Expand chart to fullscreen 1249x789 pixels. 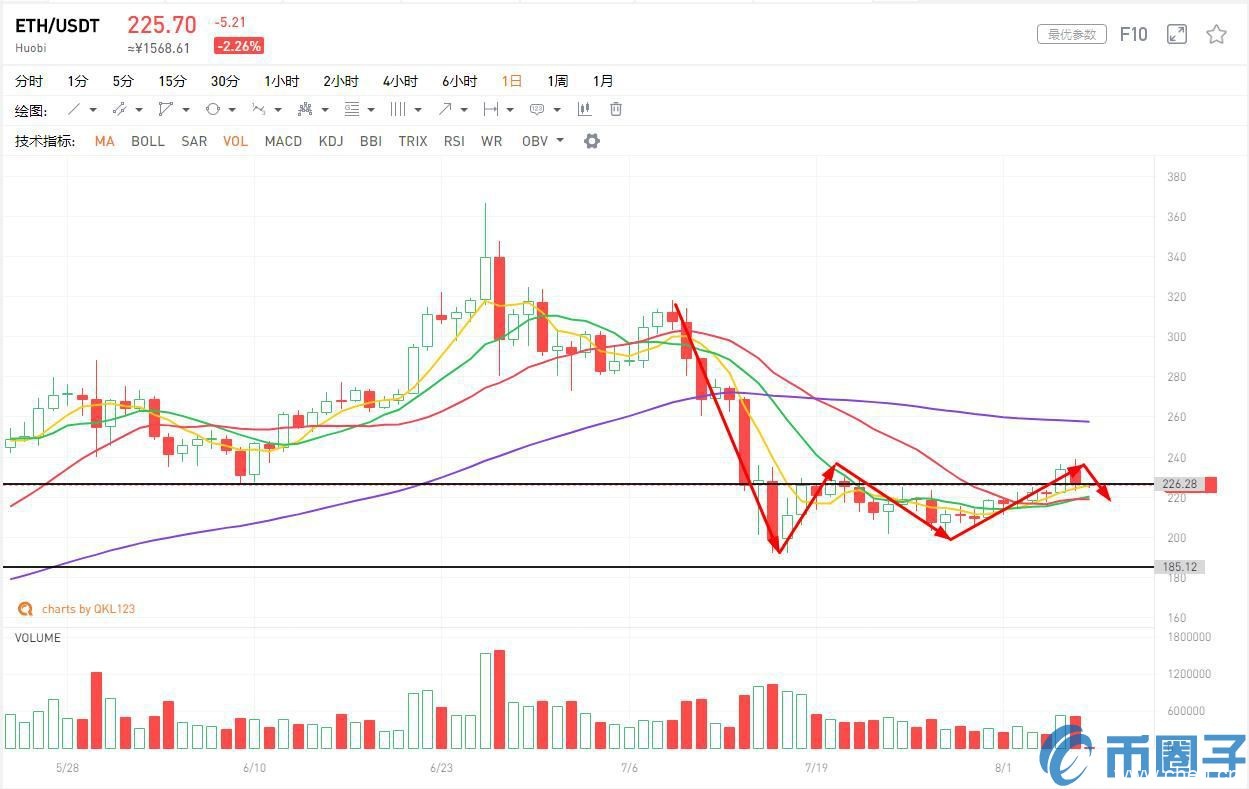1177,35
